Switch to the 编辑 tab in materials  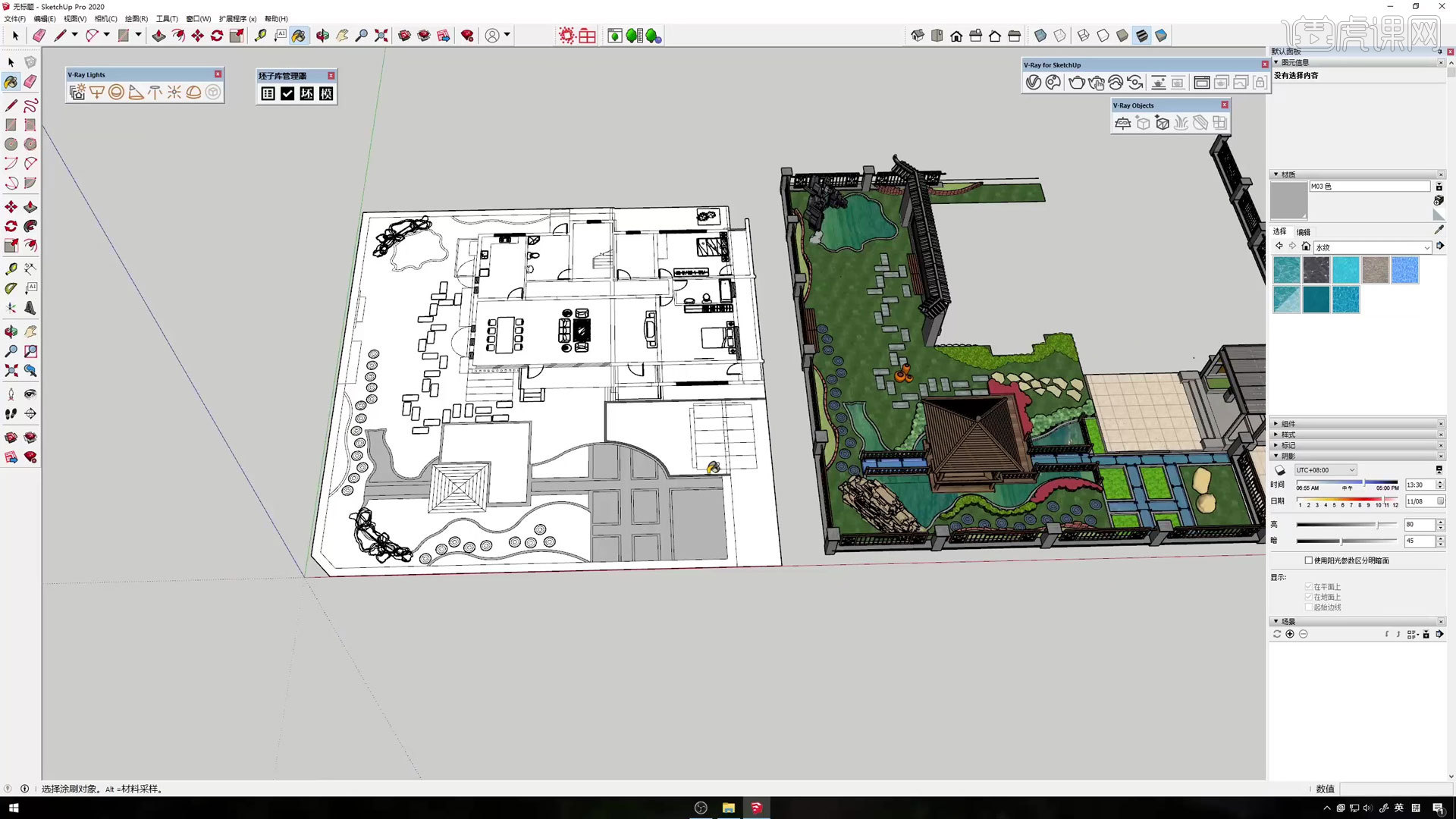(1304, 232)
